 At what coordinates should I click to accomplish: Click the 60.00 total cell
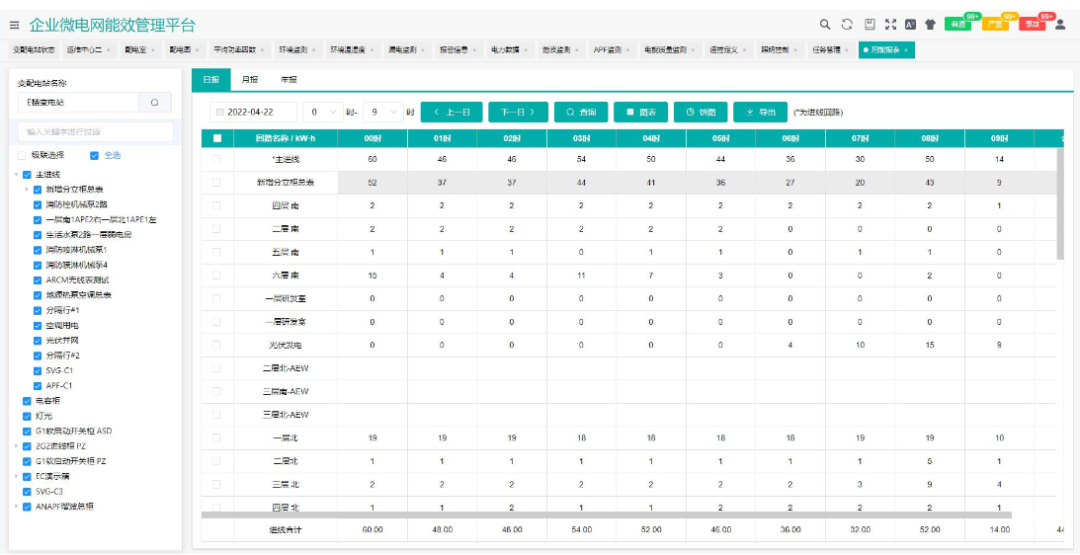[x=372, y=530]
